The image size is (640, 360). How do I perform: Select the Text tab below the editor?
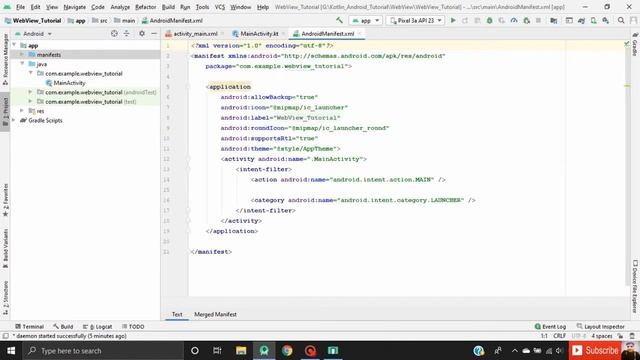177,314
